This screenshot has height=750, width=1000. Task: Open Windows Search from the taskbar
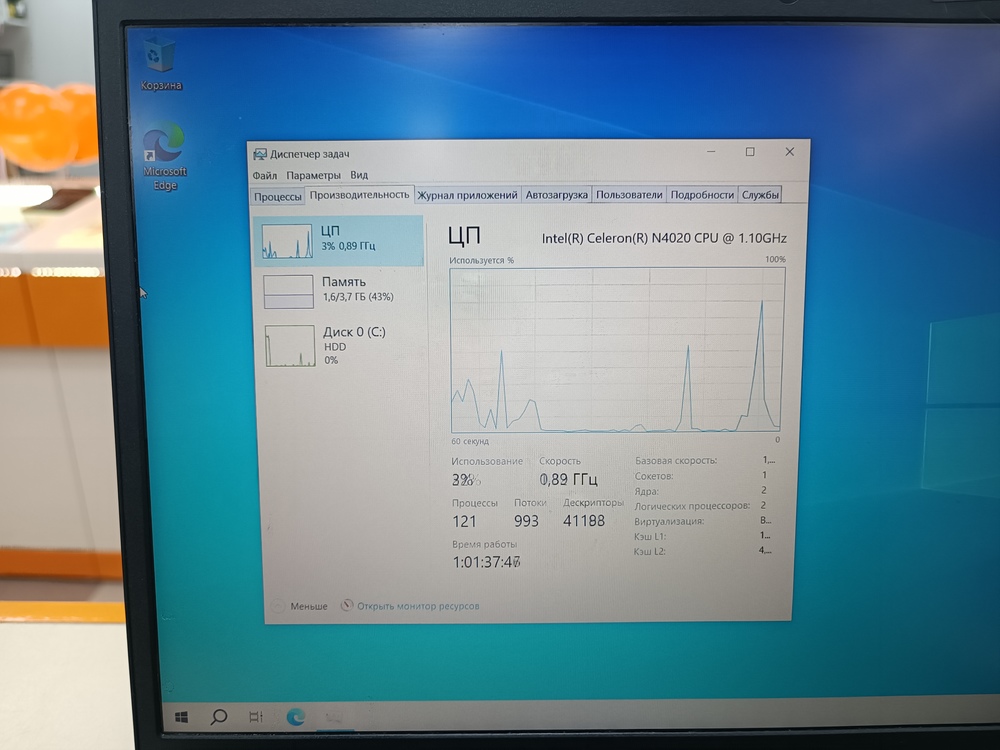[218, 716]
